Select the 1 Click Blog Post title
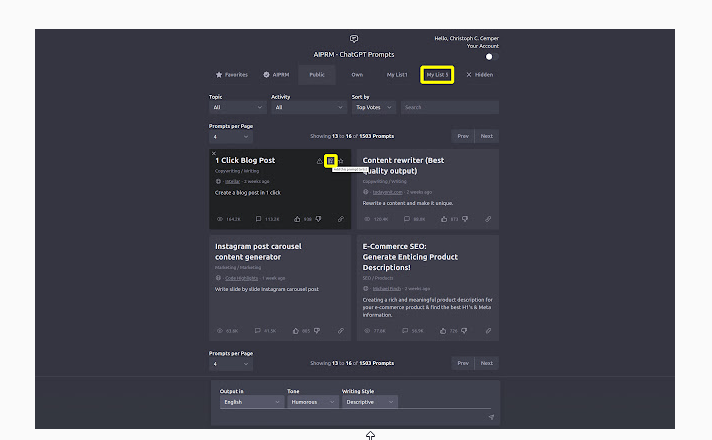Image resolution: width=712 pixels, height=440 pixels. [x=245, y=160]
